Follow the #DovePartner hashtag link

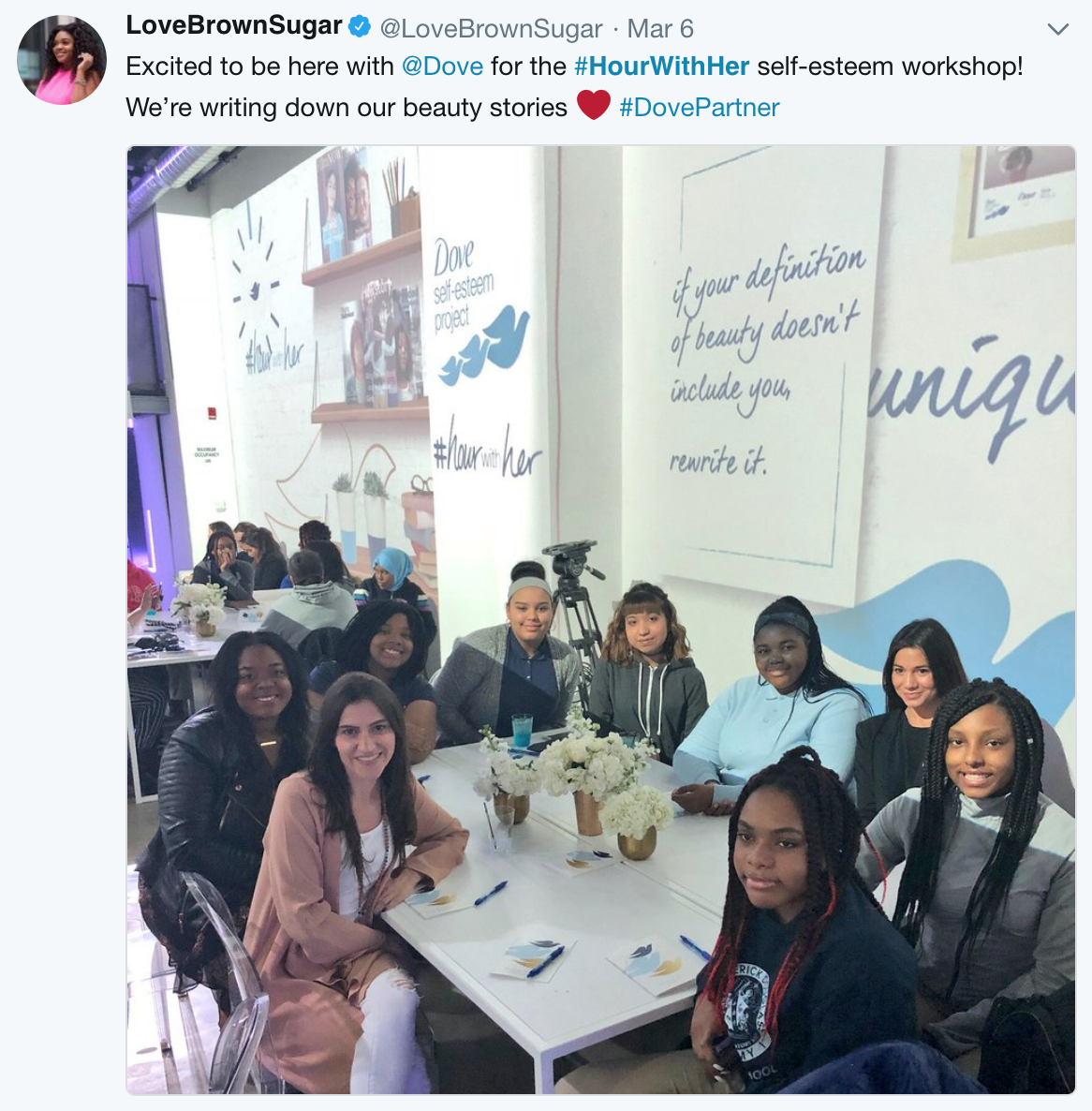(x=699, y=107)
